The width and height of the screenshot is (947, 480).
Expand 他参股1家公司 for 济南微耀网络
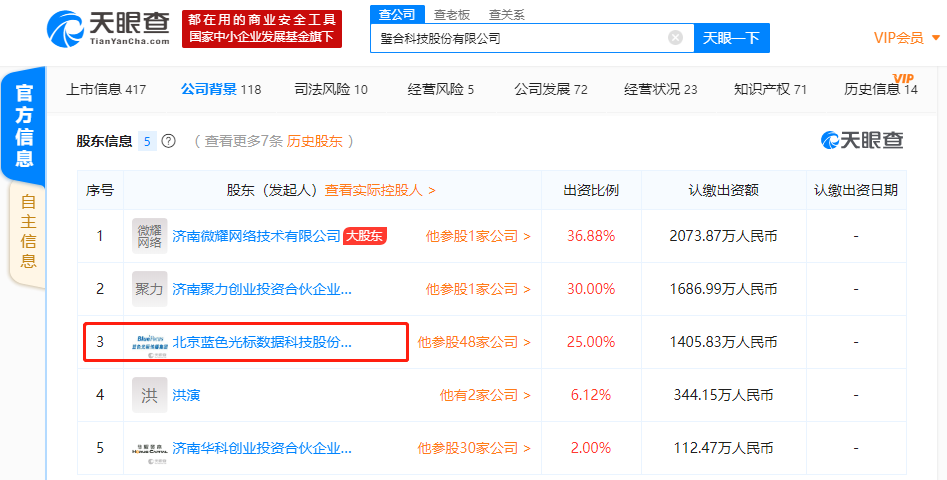click(x=478, y=236)
